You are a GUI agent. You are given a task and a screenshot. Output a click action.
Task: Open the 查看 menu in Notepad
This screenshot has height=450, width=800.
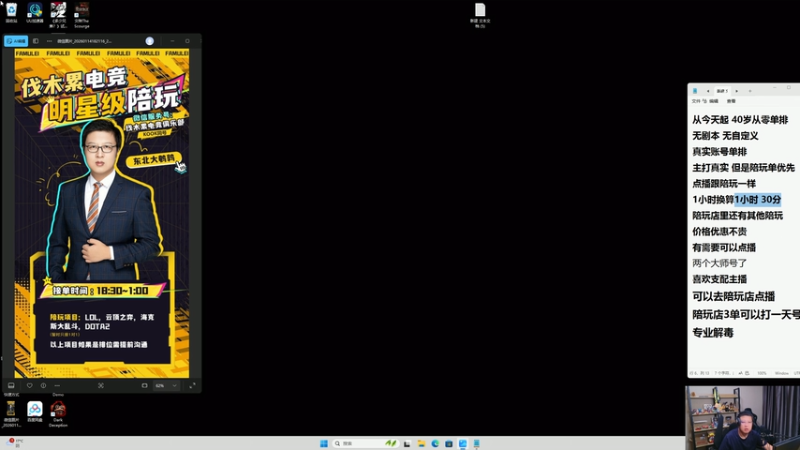731,101
